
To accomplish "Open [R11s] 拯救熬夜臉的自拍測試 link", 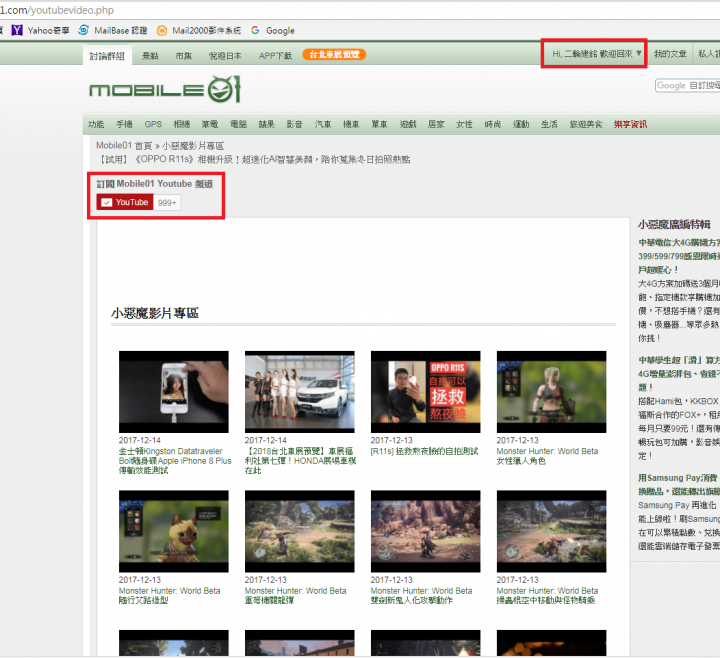I will [x=424, y=451].
